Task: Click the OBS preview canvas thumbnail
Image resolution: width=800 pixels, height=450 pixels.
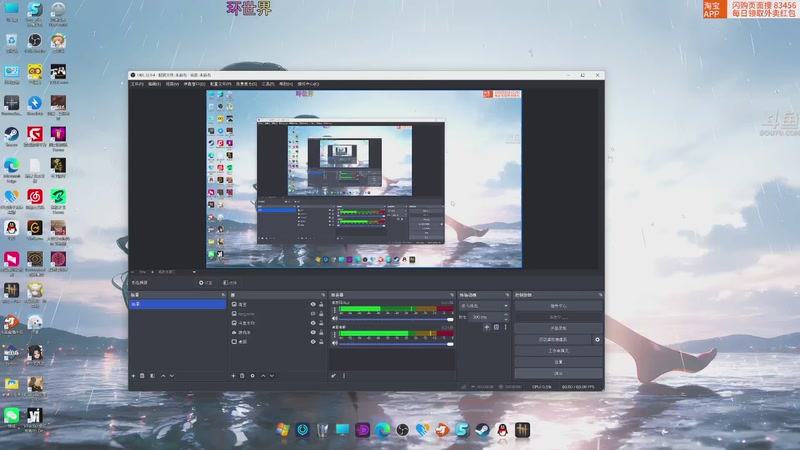Action: tap(364, 179)
